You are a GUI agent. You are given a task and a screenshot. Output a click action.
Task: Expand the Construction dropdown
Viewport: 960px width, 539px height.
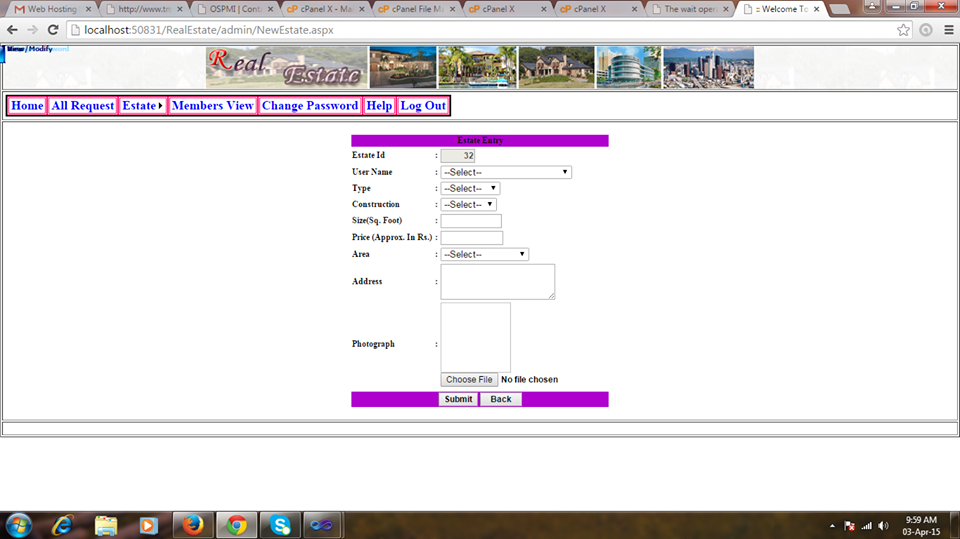[468, 204]
